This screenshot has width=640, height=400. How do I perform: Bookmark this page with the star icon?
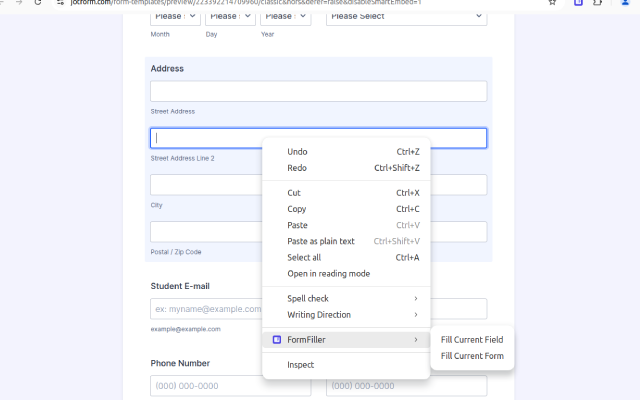tap(553, 3)
